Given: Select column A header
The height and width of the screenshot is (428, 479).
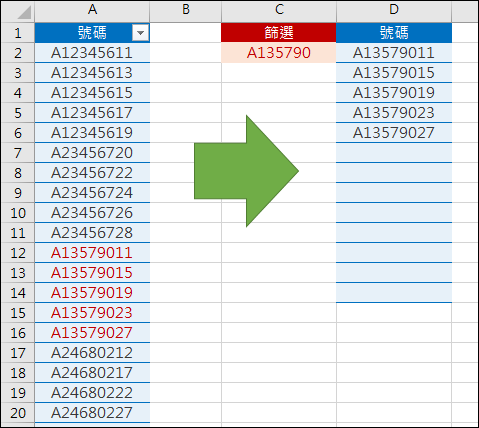Looking at the screenshot, I should pos(92,10).
